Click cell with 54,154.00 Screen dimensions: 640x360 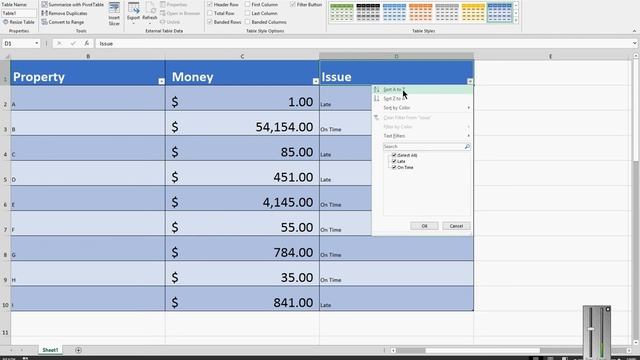tap(242, 123)
